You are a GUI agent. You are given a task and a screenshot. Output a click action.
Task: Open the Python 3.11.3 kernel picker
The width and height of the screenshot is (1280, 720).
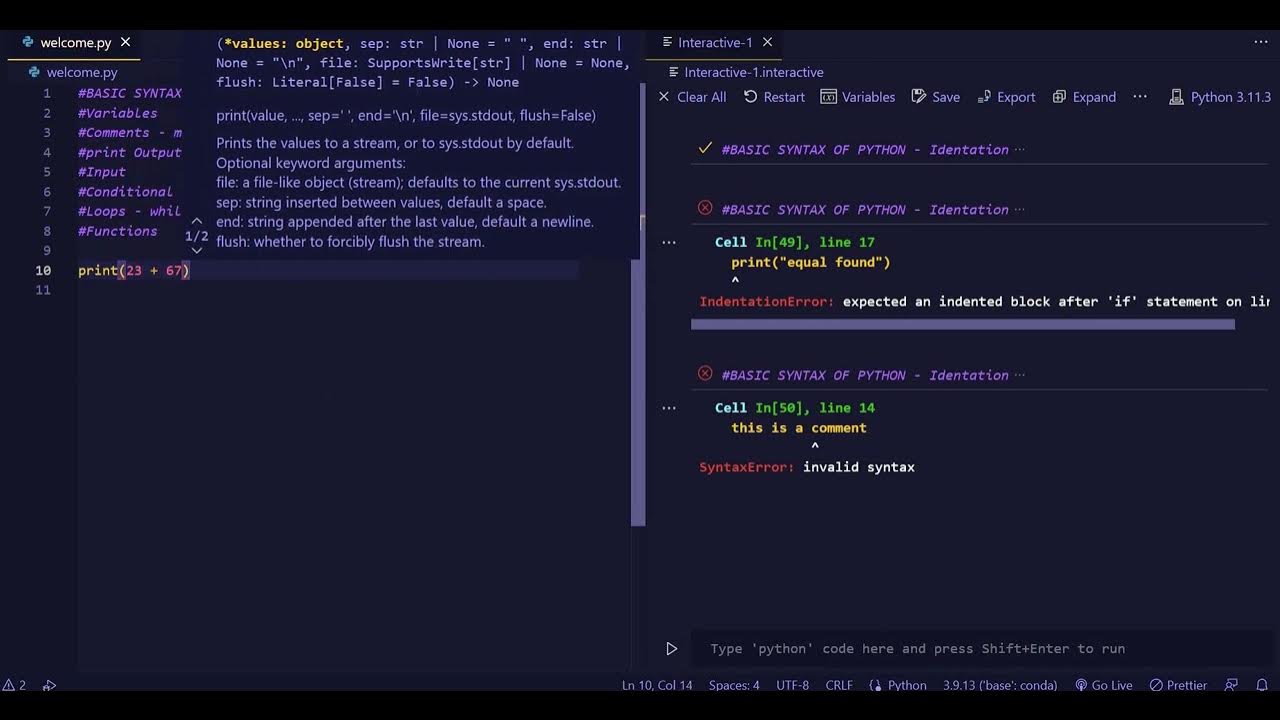coord(1220,97)
